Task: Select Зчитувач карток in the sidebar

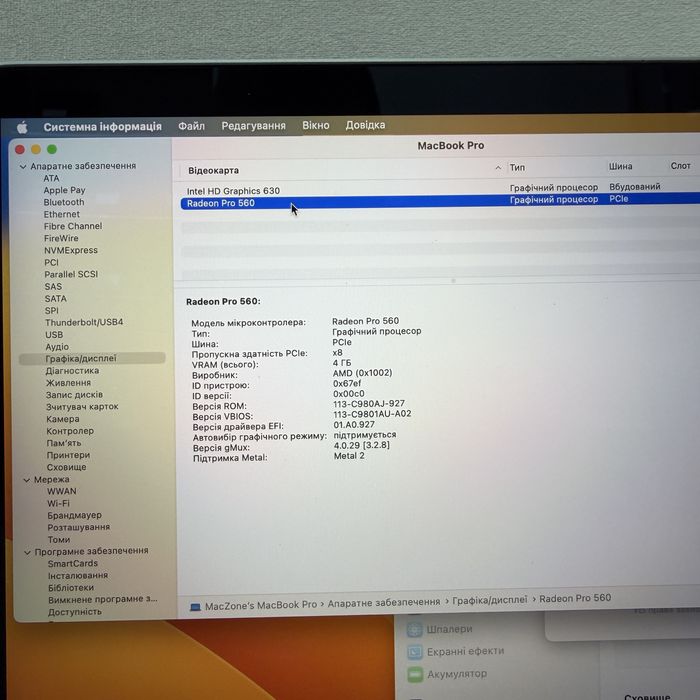Action: click(82, 407)
